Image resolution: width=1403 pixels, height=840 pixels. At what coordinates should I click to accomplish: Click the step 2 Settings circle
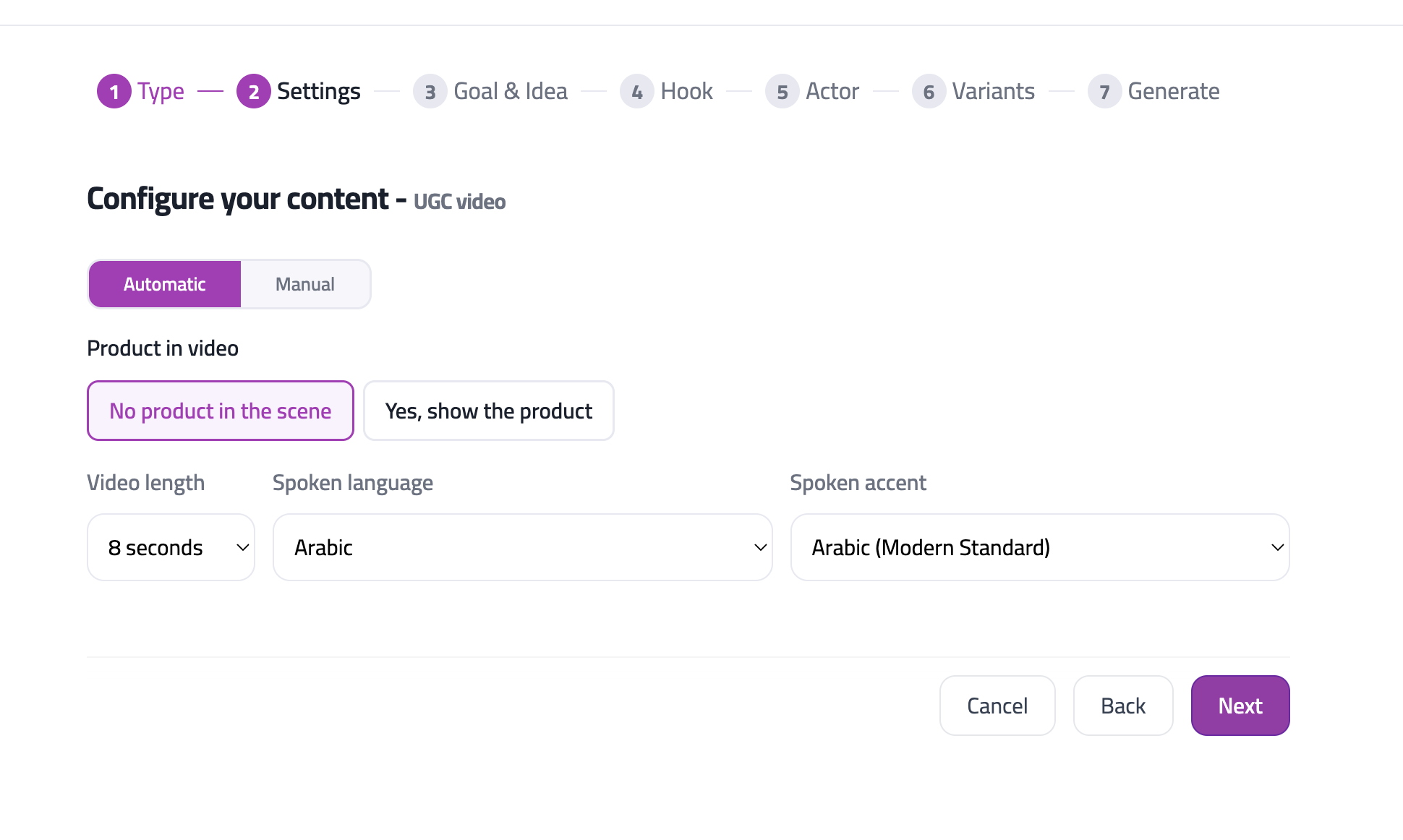(253, 91)
